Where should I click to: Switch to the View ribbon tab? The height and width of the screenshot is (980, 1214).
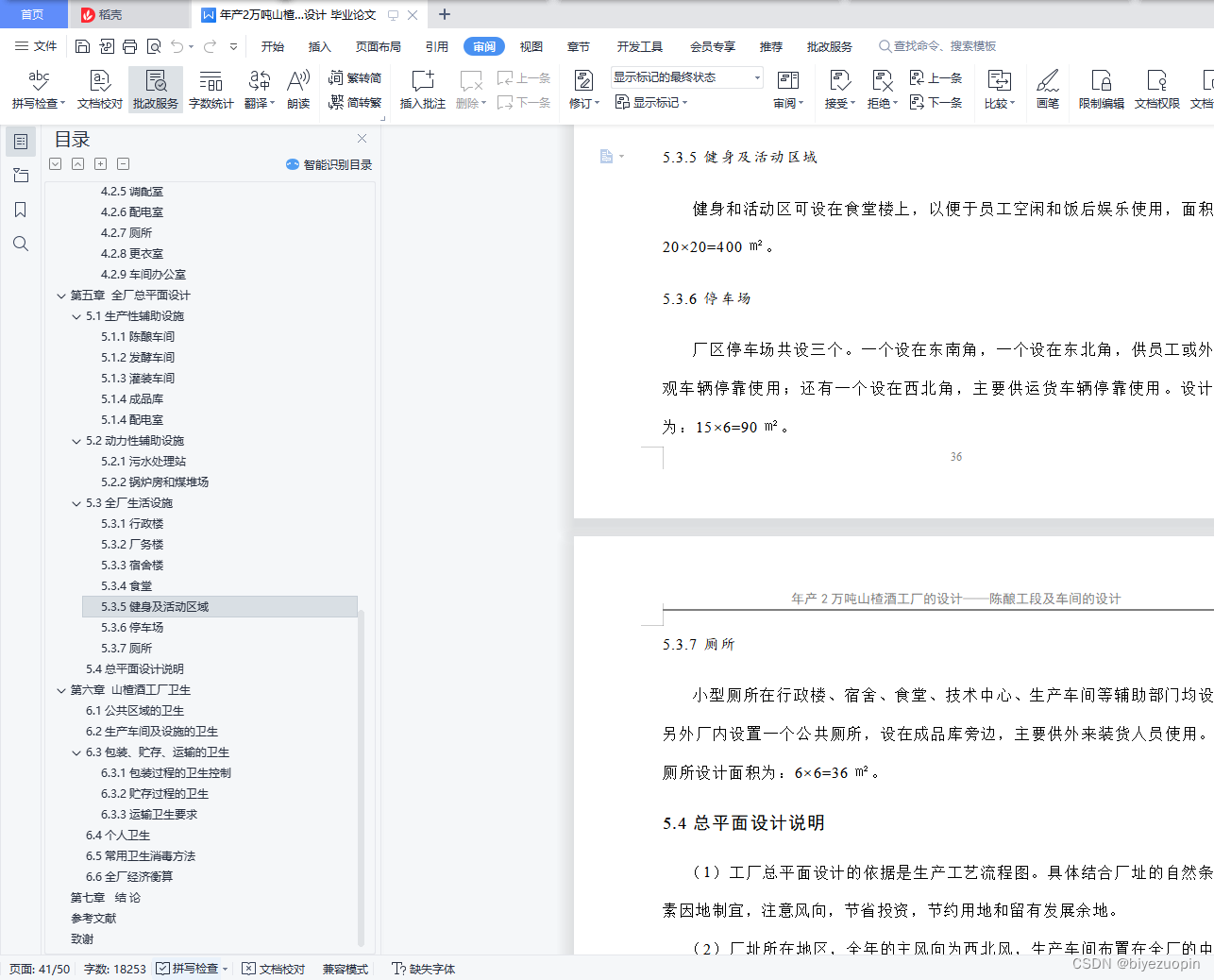531,46
